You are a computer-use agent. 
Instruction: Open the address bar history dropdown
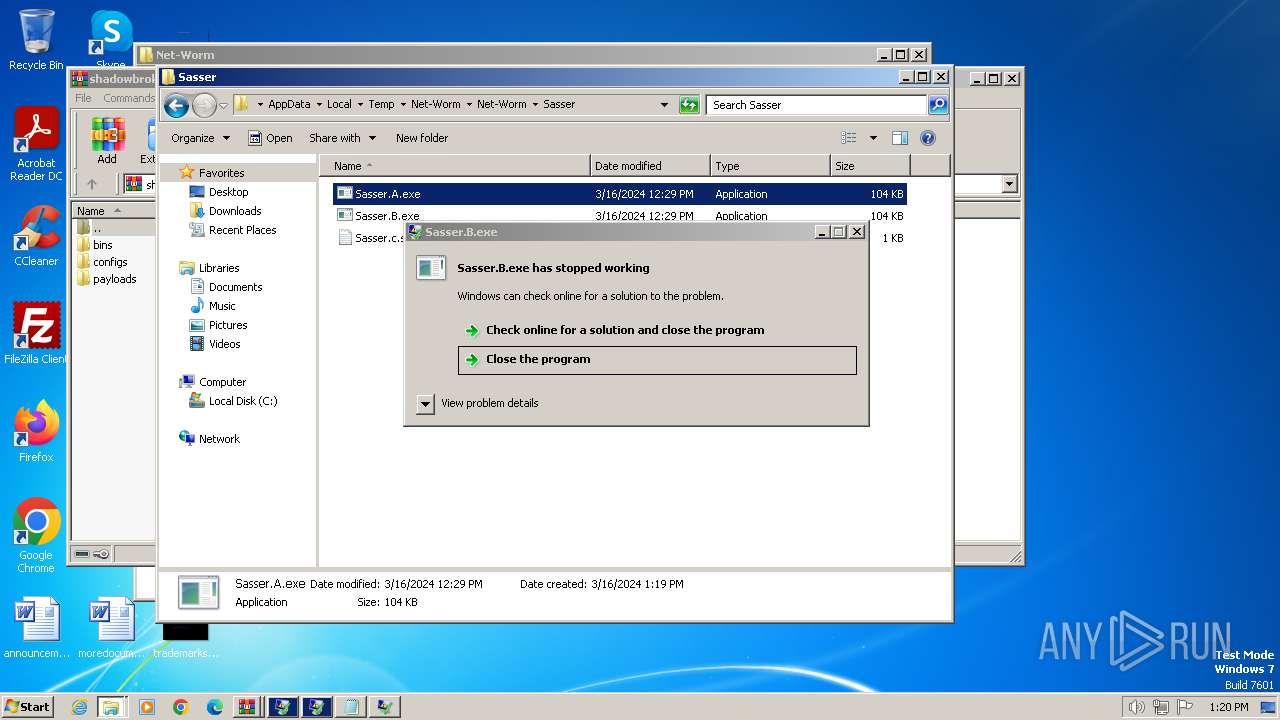[x=664, y=105]
